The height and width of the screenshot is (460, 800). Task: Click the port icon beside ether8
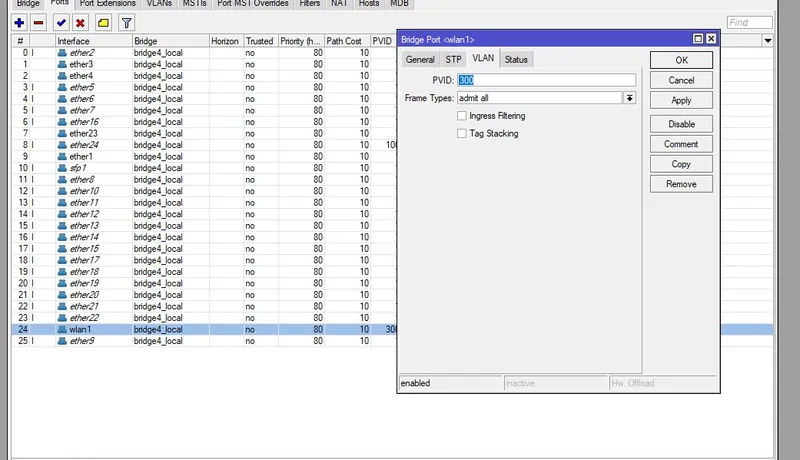[62, 180]
